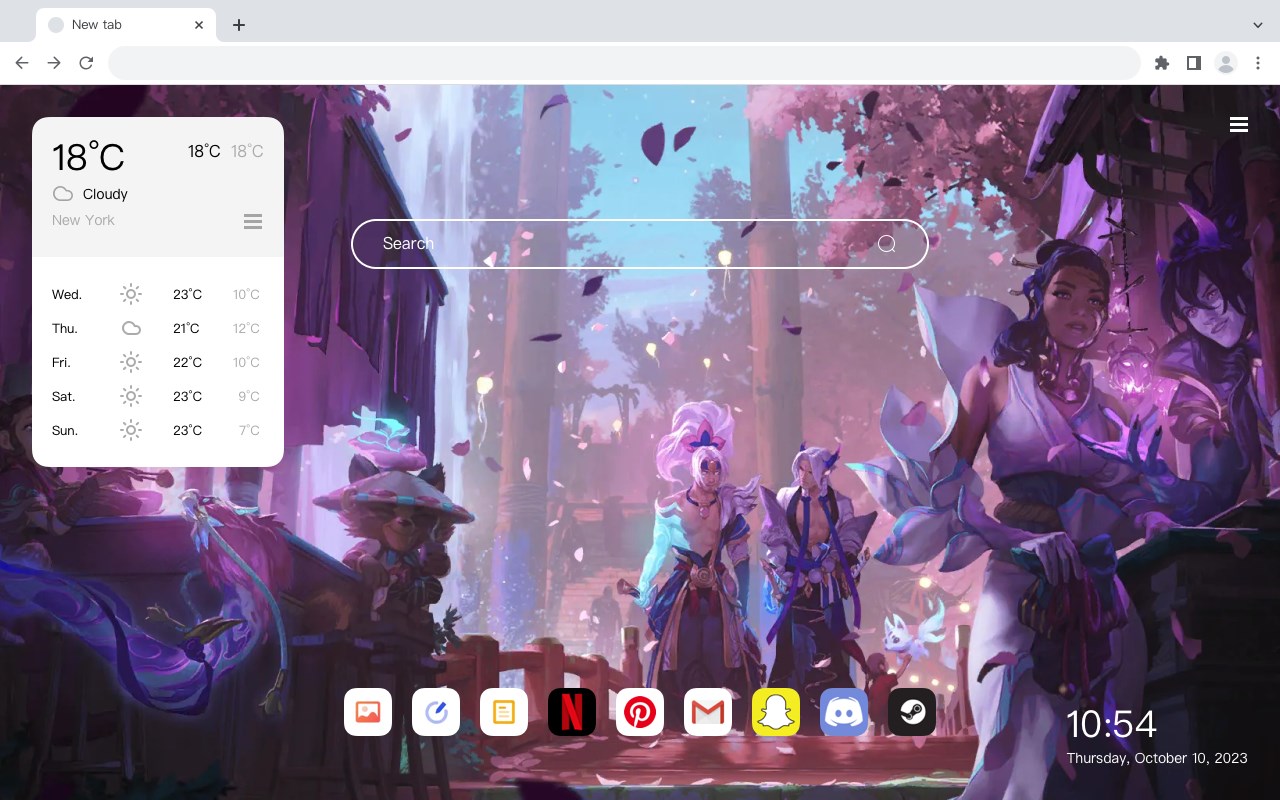Screen dimensions: 1280x800
Task: Click the Cloudy condition text
Action: pos(105,194)
